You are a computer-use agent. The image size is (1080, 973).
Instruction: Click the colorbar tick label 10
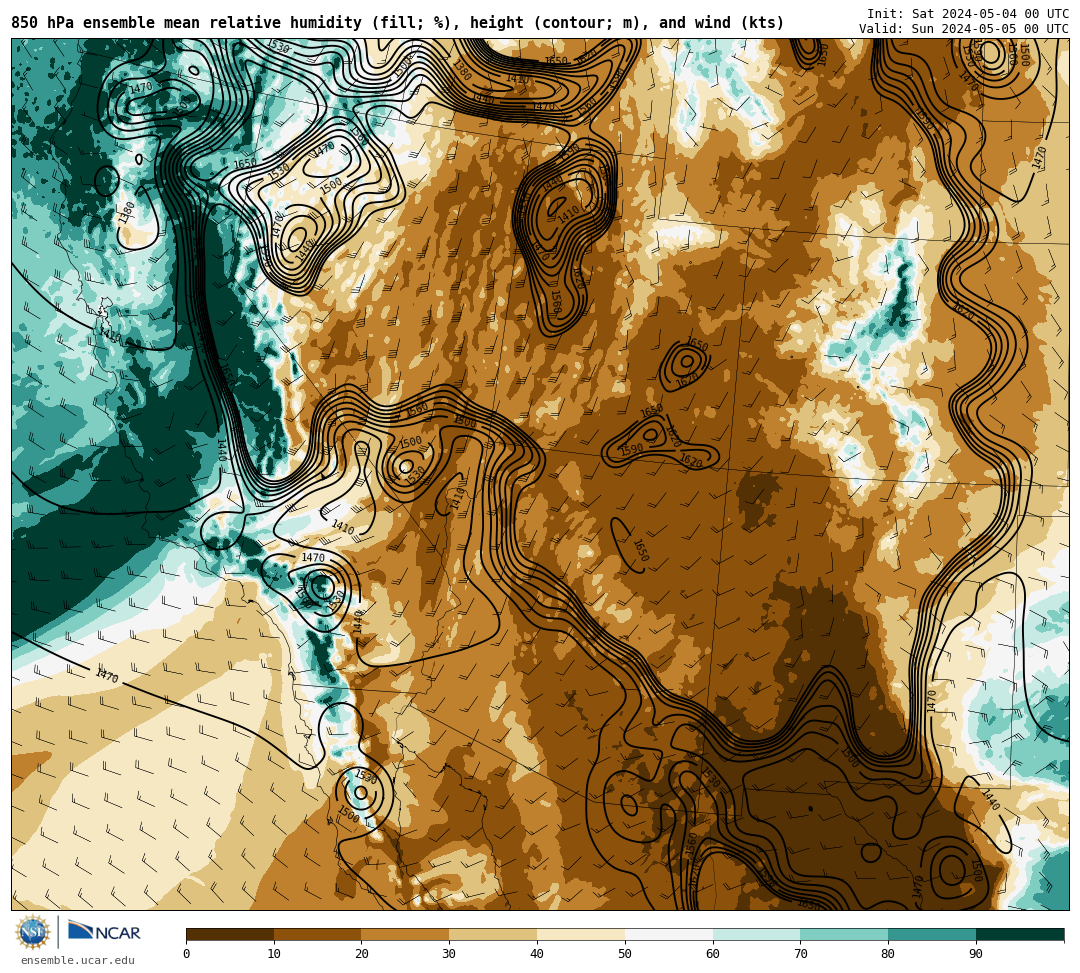[274, 954]
